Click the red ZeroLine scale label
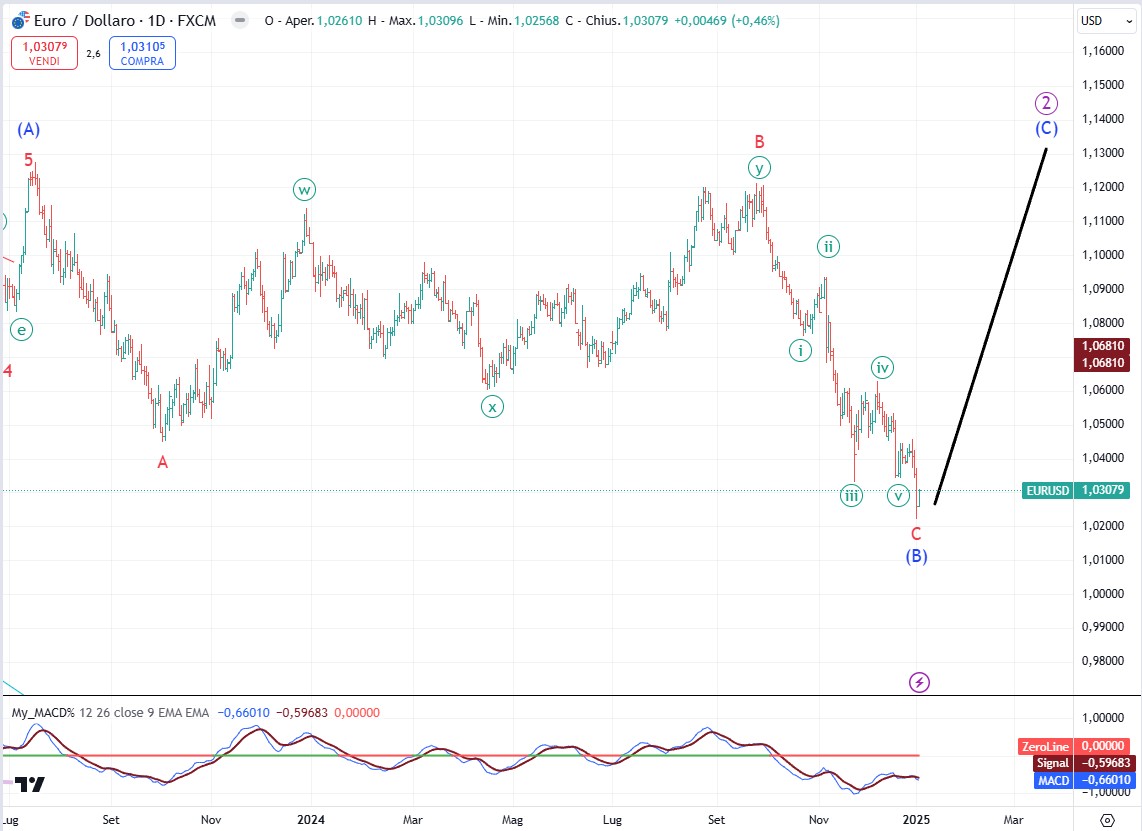This screenshot has width=1142, height=831. [1045, 746]
